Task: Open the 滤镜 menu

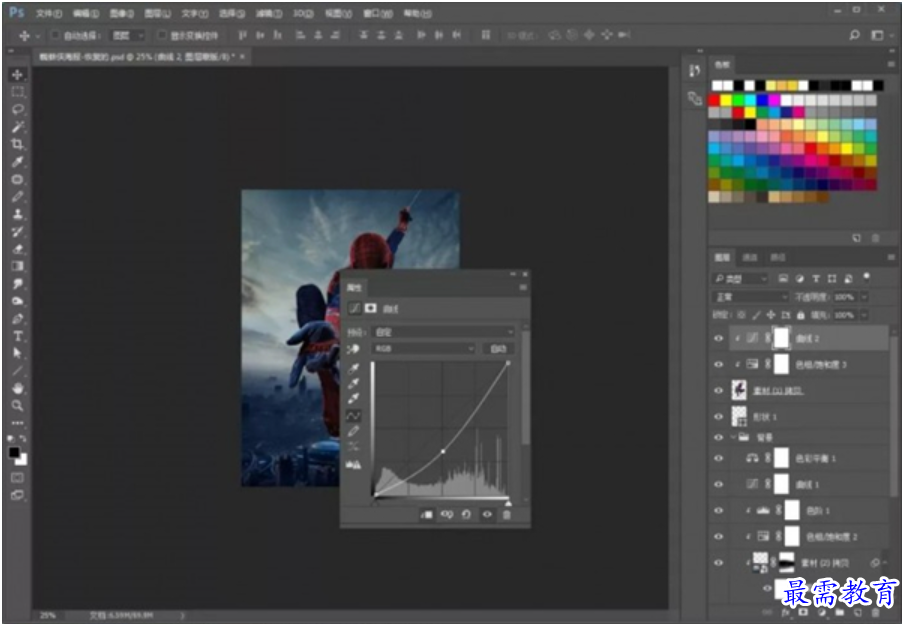Action: coord(268,13)
